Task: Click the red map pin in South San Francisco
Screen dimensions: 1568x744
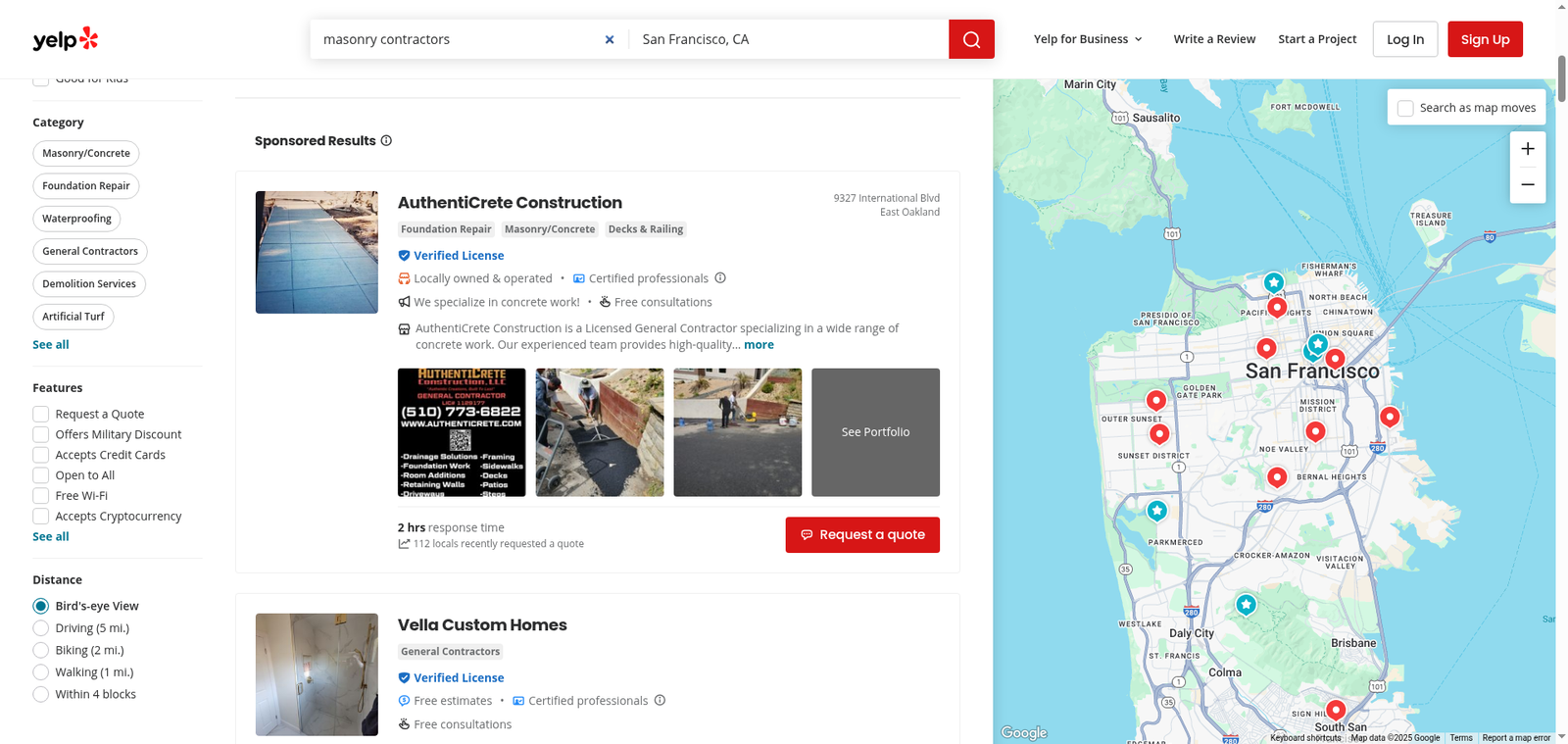Action: click(x=1335, y=710)
